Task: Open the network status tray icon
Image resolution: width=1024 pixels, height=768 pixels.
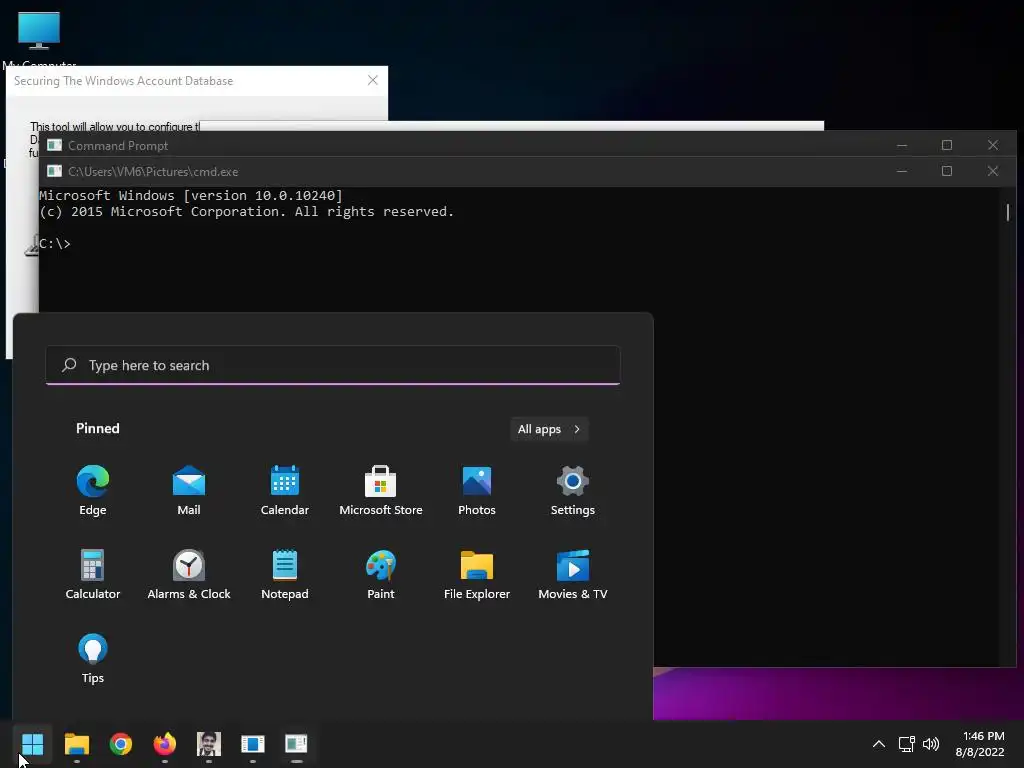Action: 906,744
